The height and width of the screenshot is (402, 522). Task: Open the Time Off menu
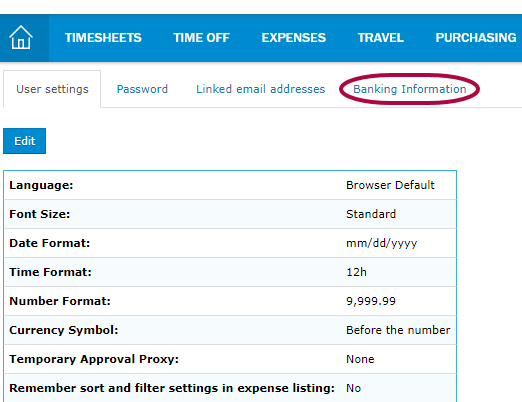tap(201, 38)
